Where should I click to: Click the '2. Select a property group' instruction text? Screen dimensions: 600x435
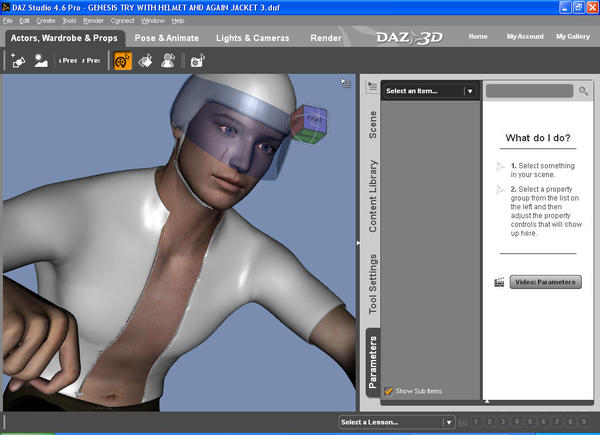(546, 211)
